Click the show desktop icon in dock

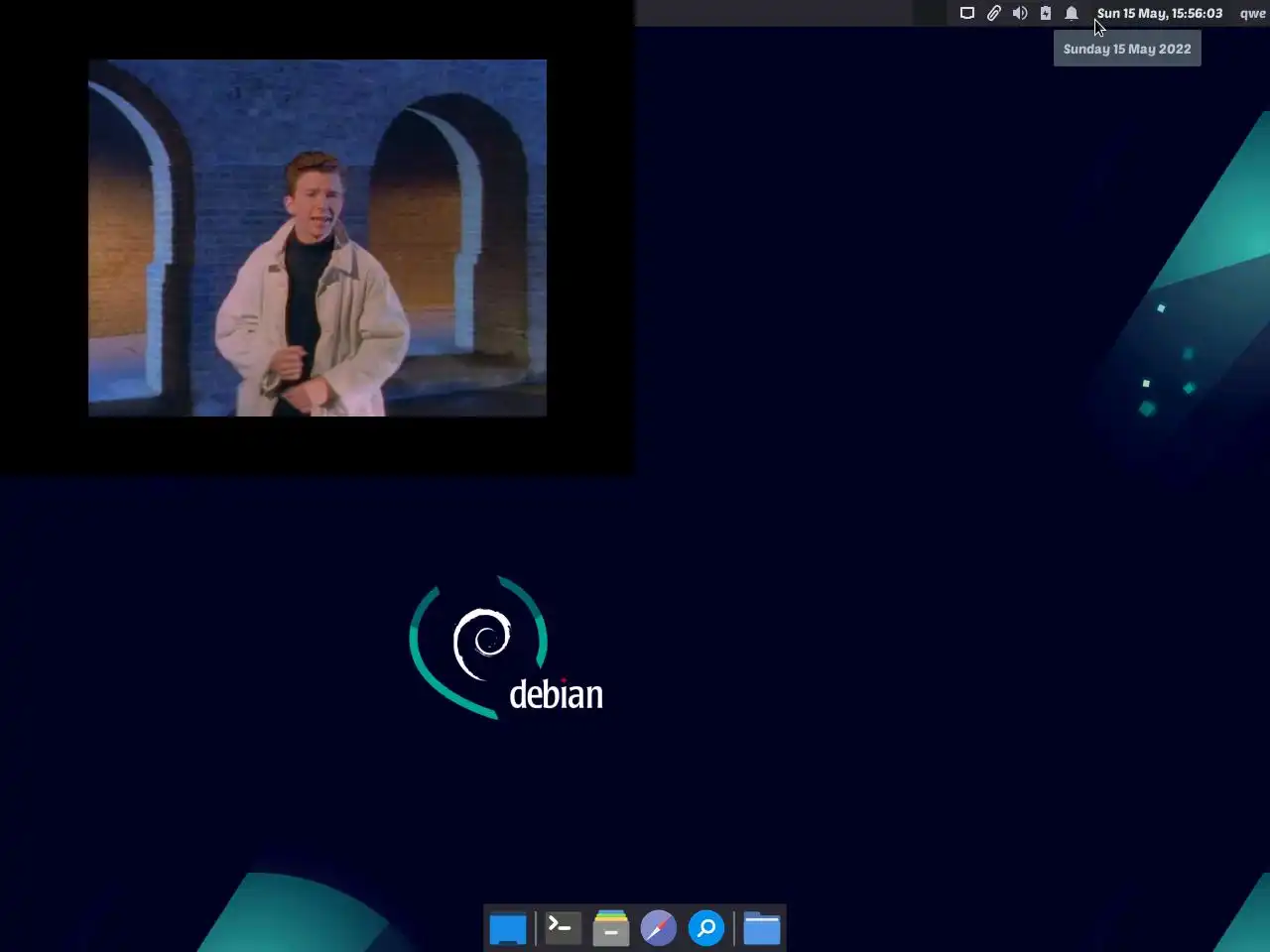point(508,928)
